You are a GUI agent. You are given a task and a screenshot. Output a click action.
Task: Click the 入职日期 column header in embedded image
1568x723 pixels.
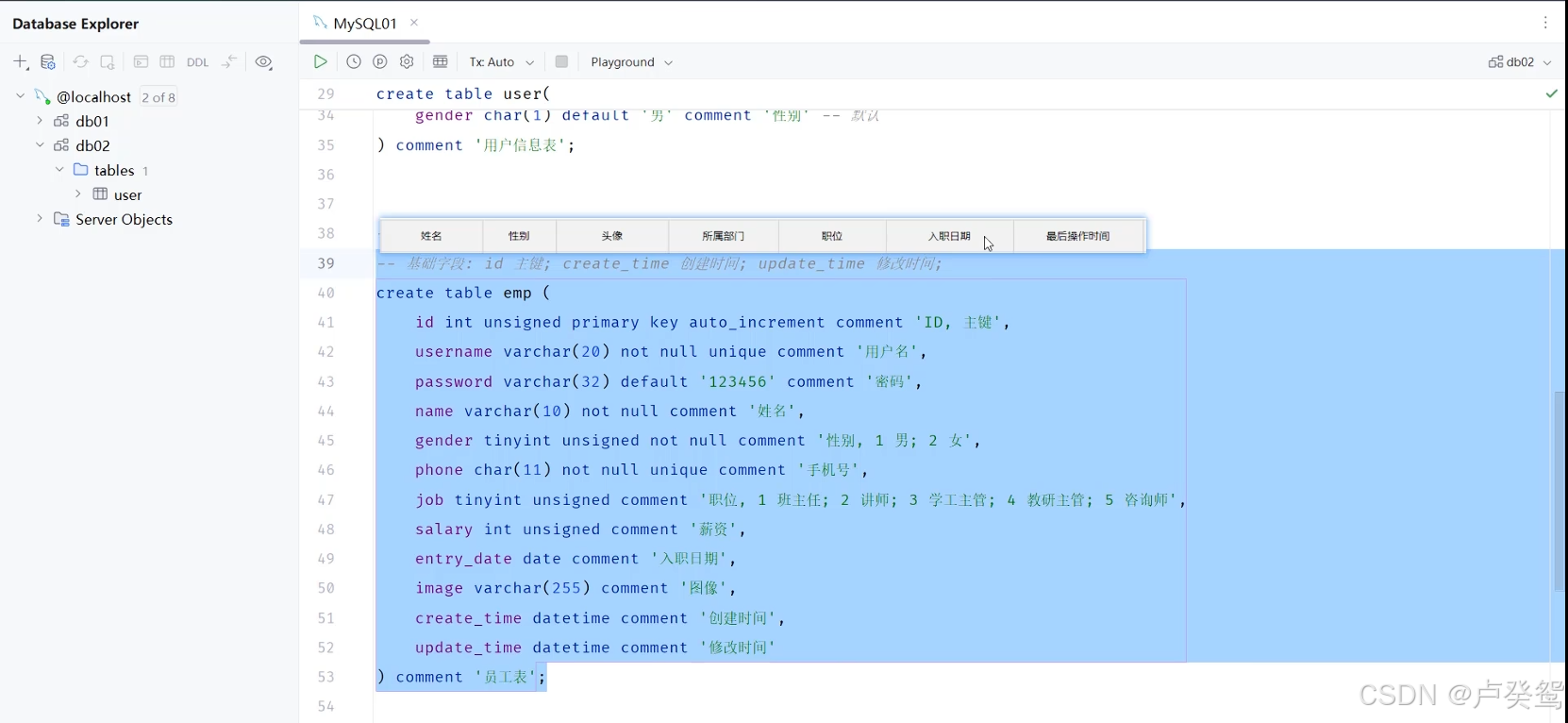[x=949, y=236]
